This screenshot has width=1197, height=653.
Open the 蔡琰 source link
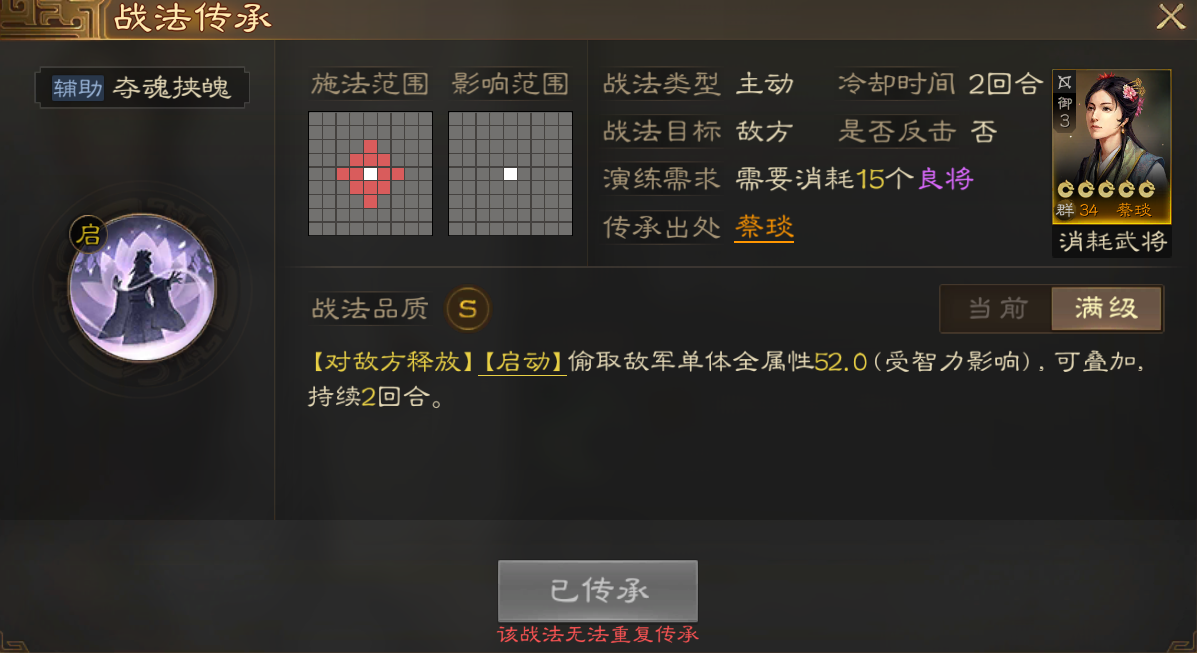tap(764, 227)
